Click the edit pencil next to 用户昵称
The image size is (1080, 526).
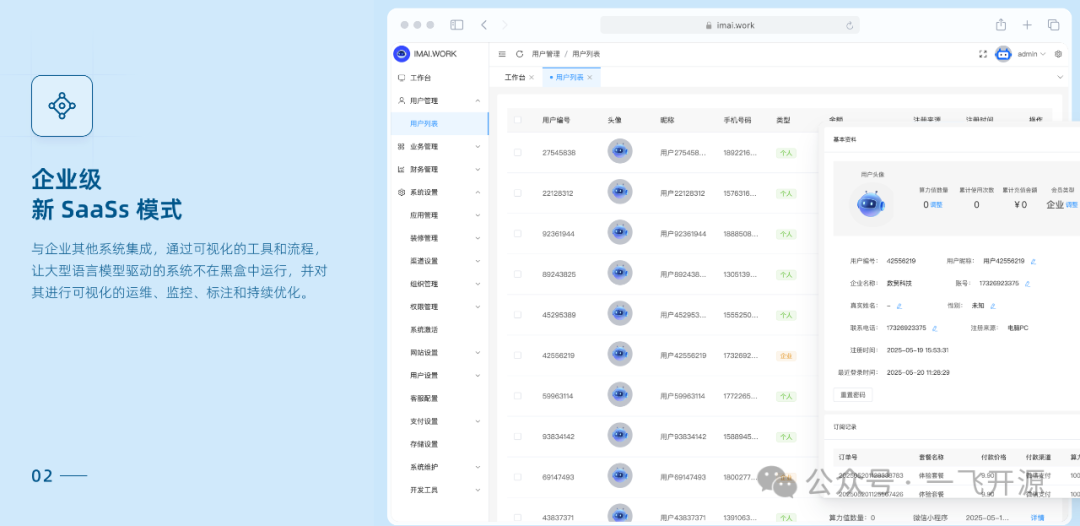(1033, 261)
